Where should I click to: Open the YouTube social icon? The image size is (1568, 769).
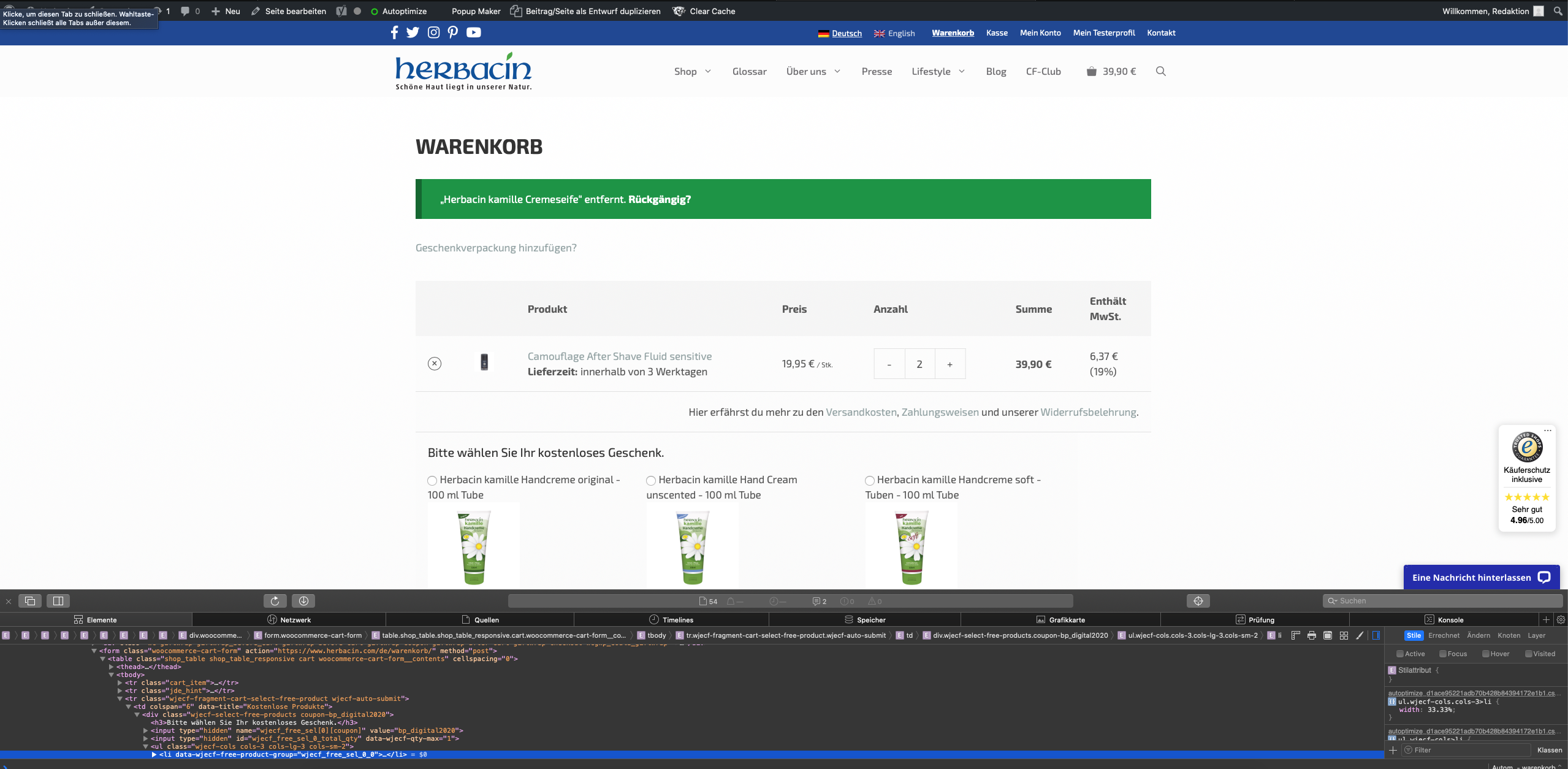click(473, 33)
